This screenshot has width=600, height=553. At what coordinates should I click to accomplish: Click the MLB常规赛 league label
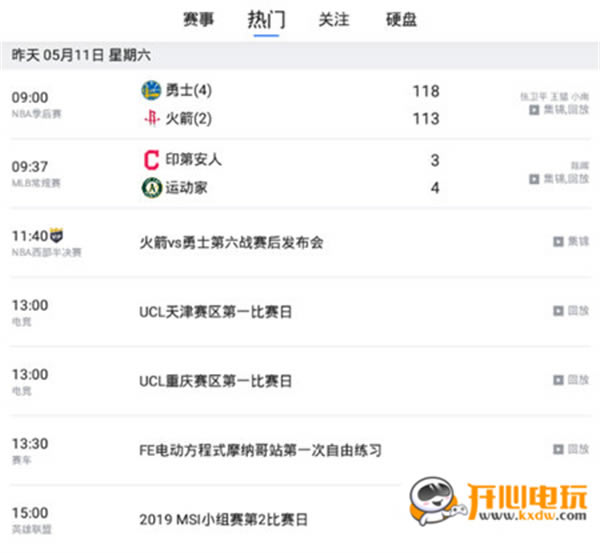(36, 183)
